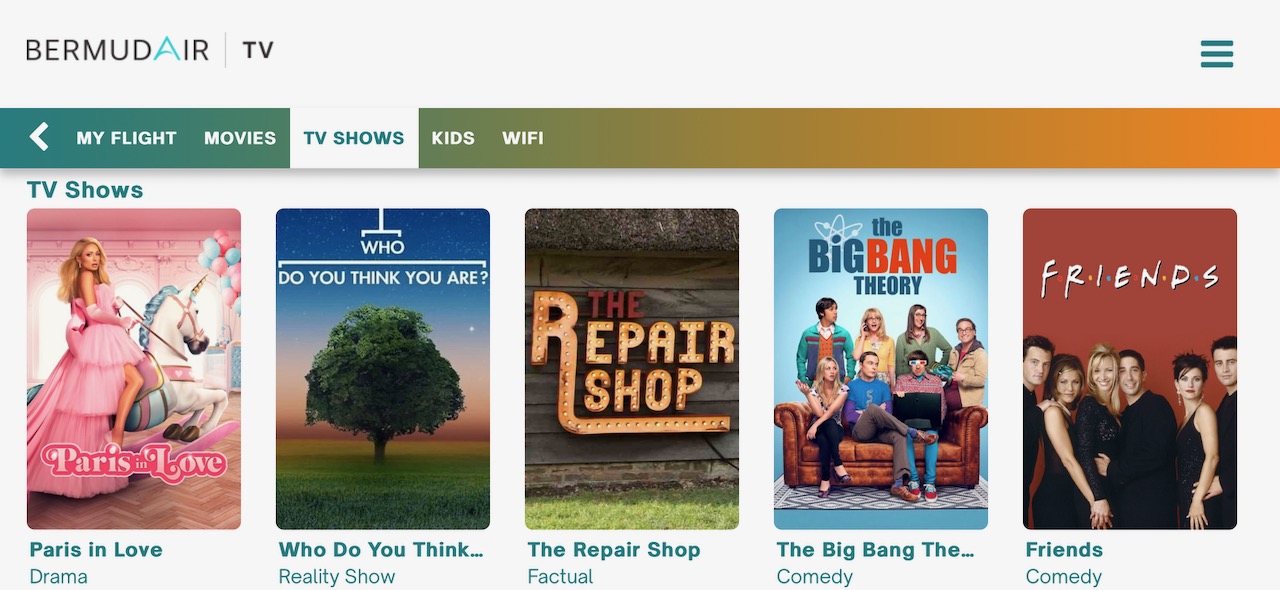Click the Paris in Love title link
The width and height of the screenshot is (1280, 590).
[x=96, y=550]
